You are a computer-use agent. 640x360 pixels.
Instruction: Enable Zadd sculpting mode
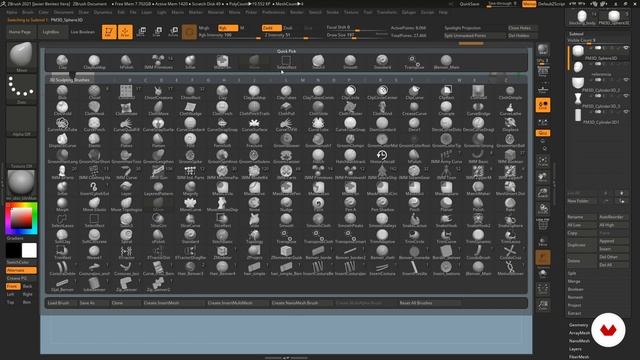[x=271, y=28]
